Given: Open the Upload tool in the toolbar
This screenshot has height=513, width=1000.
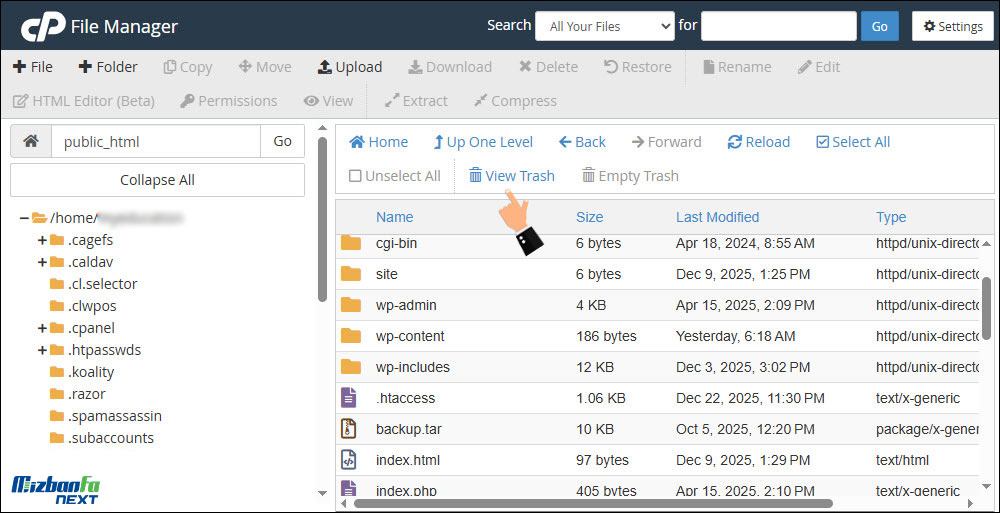Looking at the screenshot, I should point(349,67).
